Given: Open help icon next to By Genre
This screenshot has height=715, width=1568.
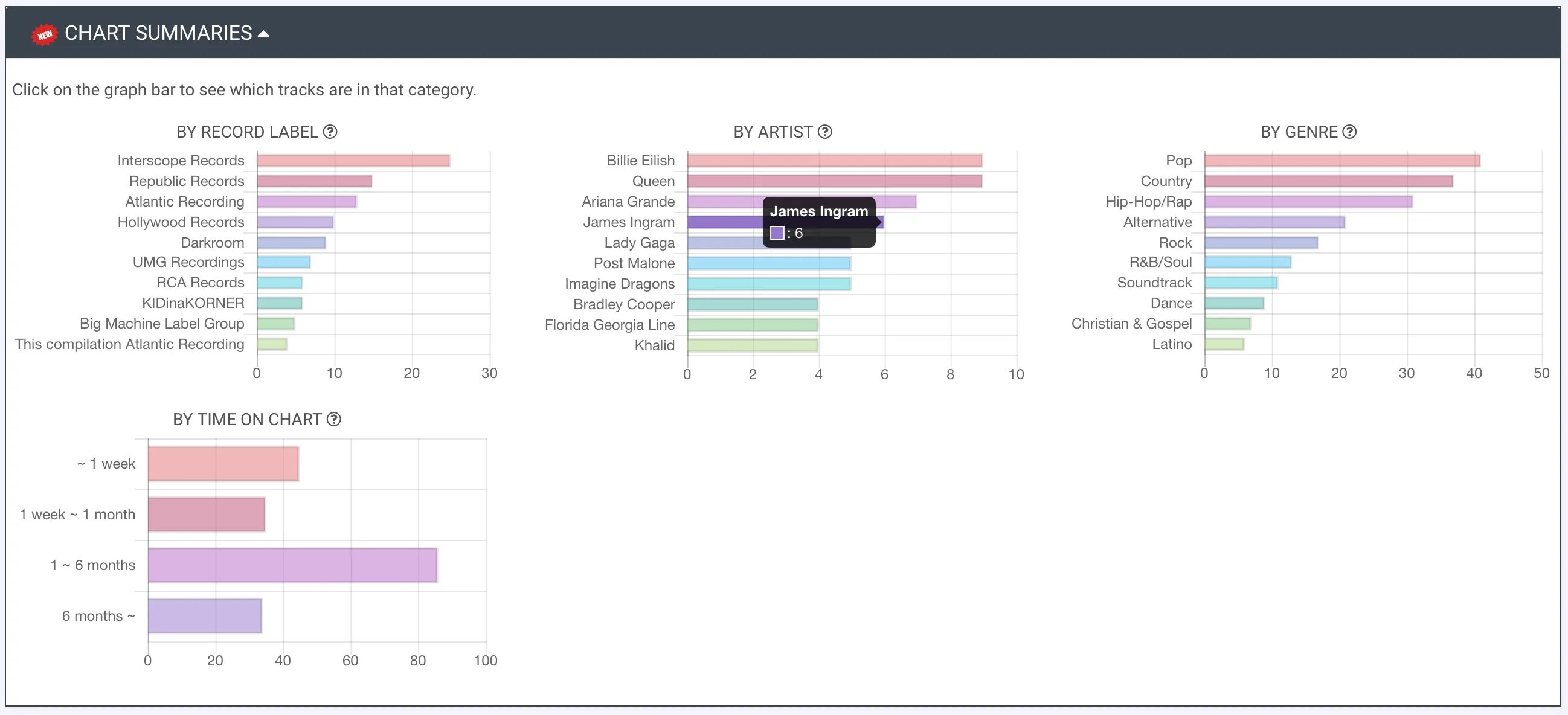Looking at the screenshot, I should point(1349,132).
